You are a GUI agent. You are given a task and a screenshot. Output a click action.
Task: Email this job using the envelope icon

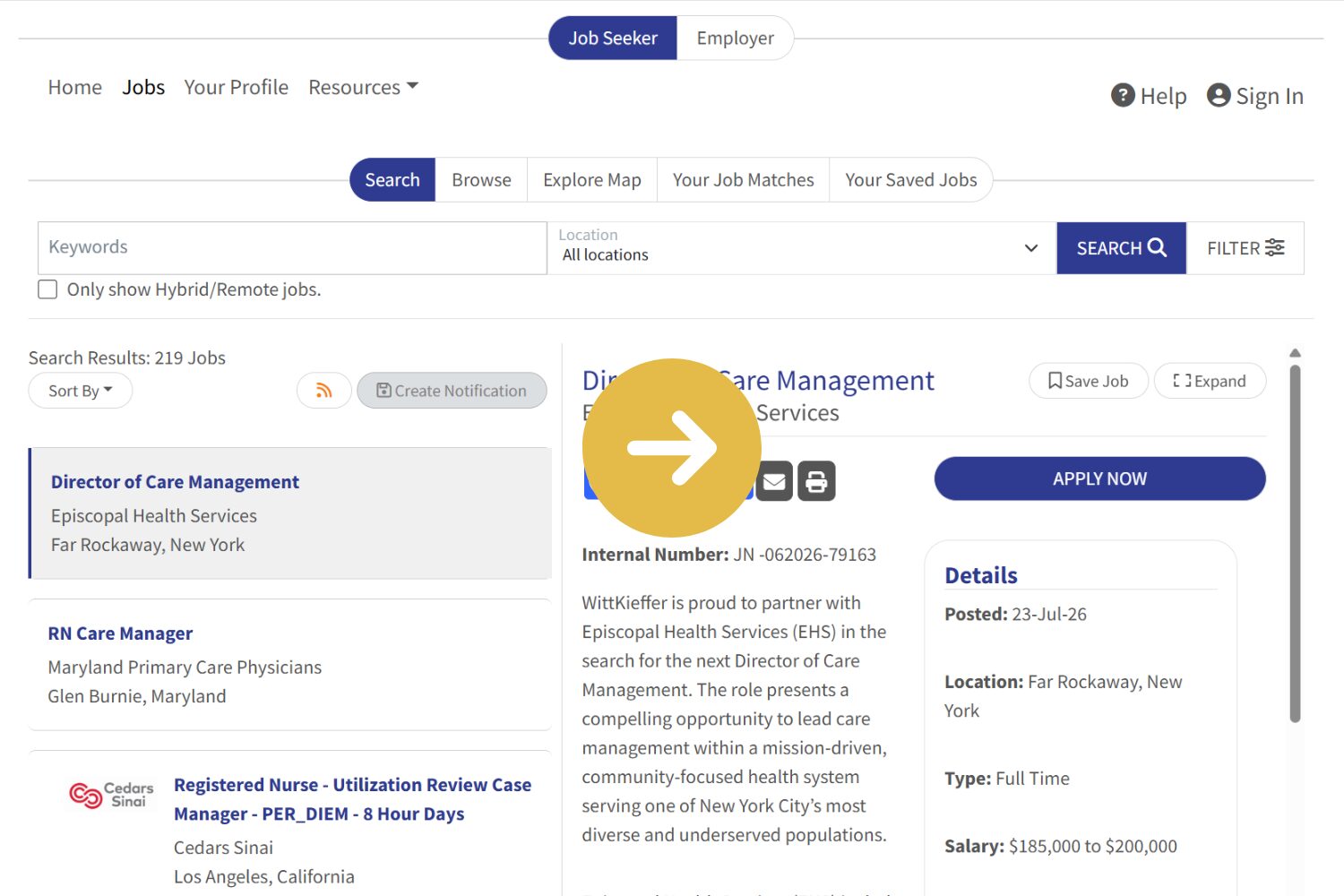tap(774, 481)
